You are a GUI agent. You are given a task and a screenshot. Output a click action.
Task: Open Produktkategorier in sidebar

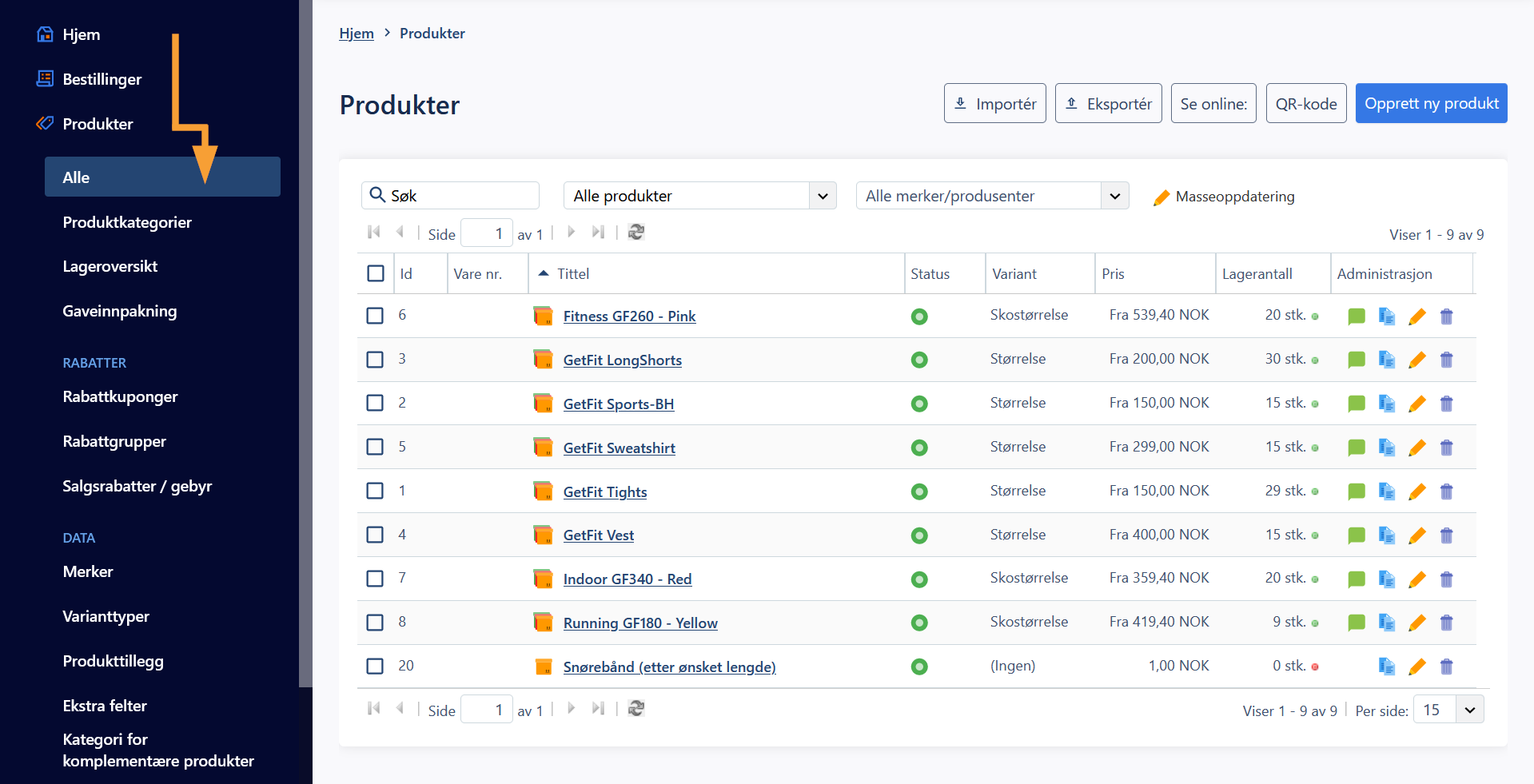pos(127,222)
